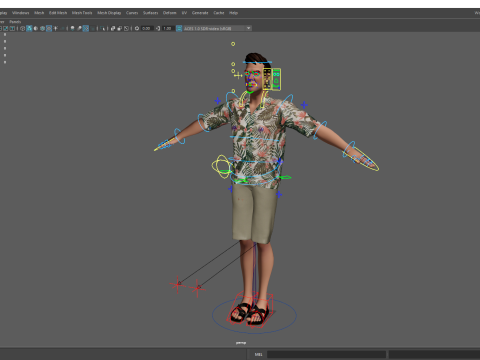Toggle Smooth Shade All icon
480x360 pixels.
[29, 28]
